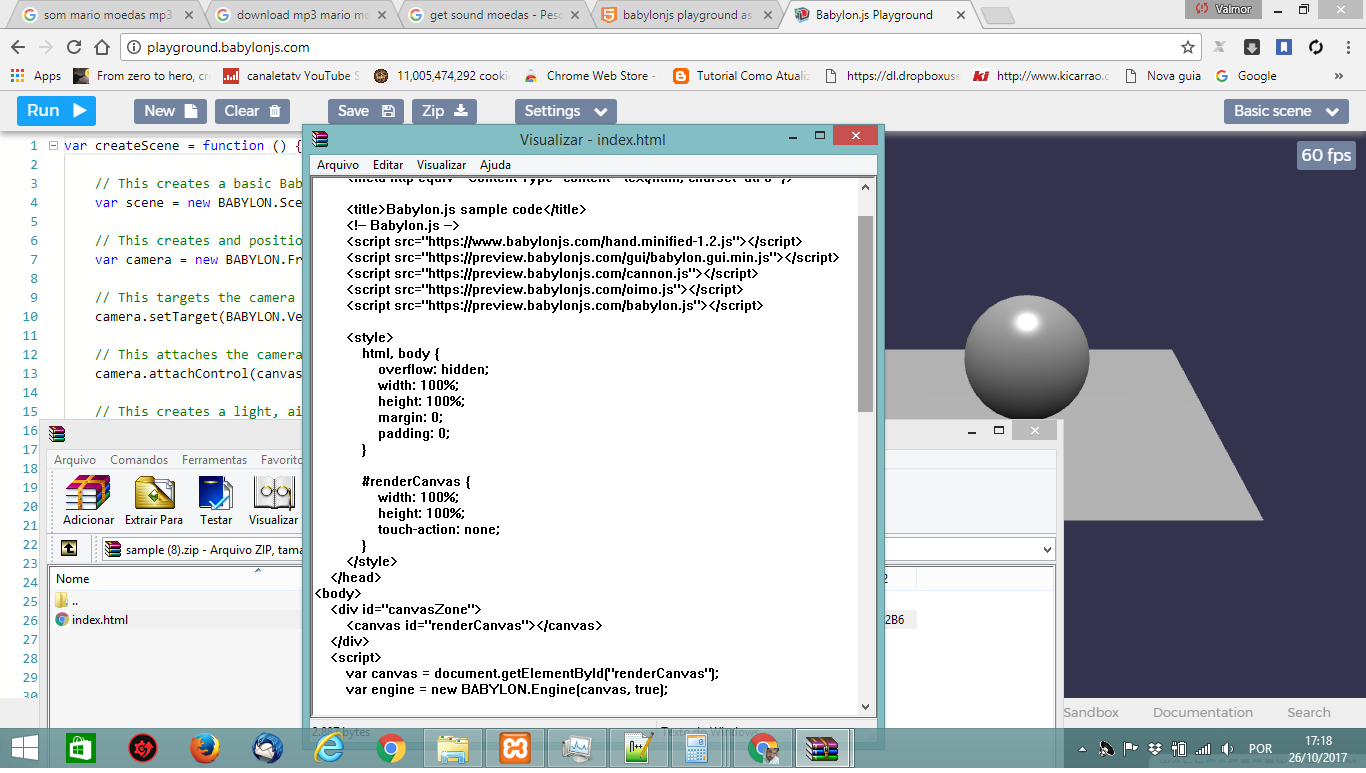
Task: Click the 60 fps counter badge
Action: tap(1326, 155)
